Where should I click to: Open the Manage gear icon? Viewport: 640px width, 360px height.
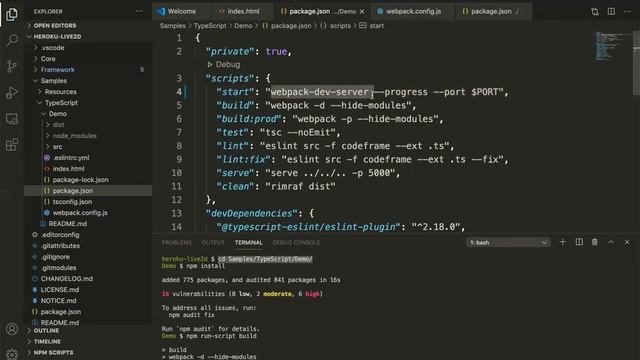tap(12, 353)
